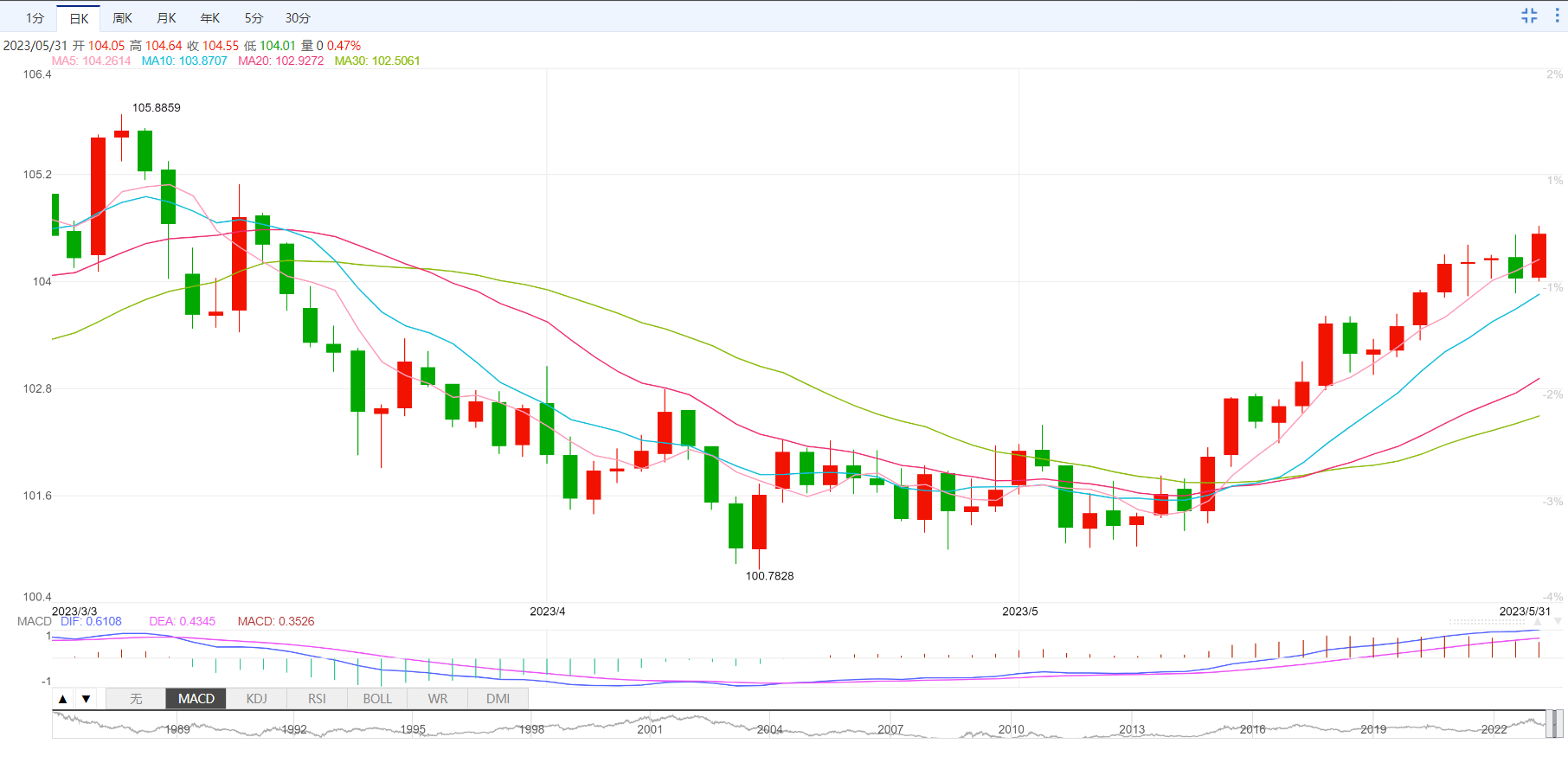Switch to the 年K yearly chart
This screenshot has width=1568, height=769.
[210, 18]
